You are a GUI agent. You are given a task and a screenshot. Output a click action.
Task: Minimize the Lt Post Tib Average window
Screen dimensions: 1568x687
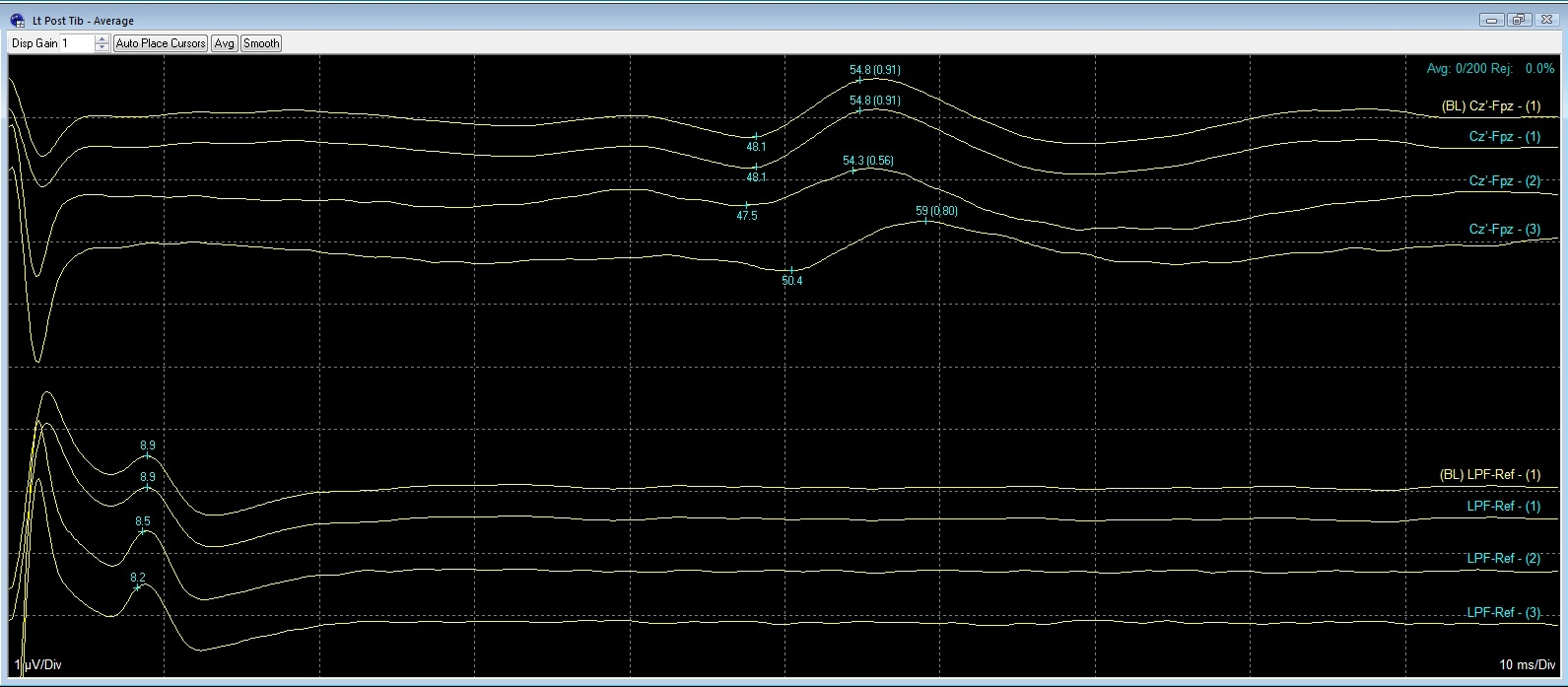coord(1492,20)
